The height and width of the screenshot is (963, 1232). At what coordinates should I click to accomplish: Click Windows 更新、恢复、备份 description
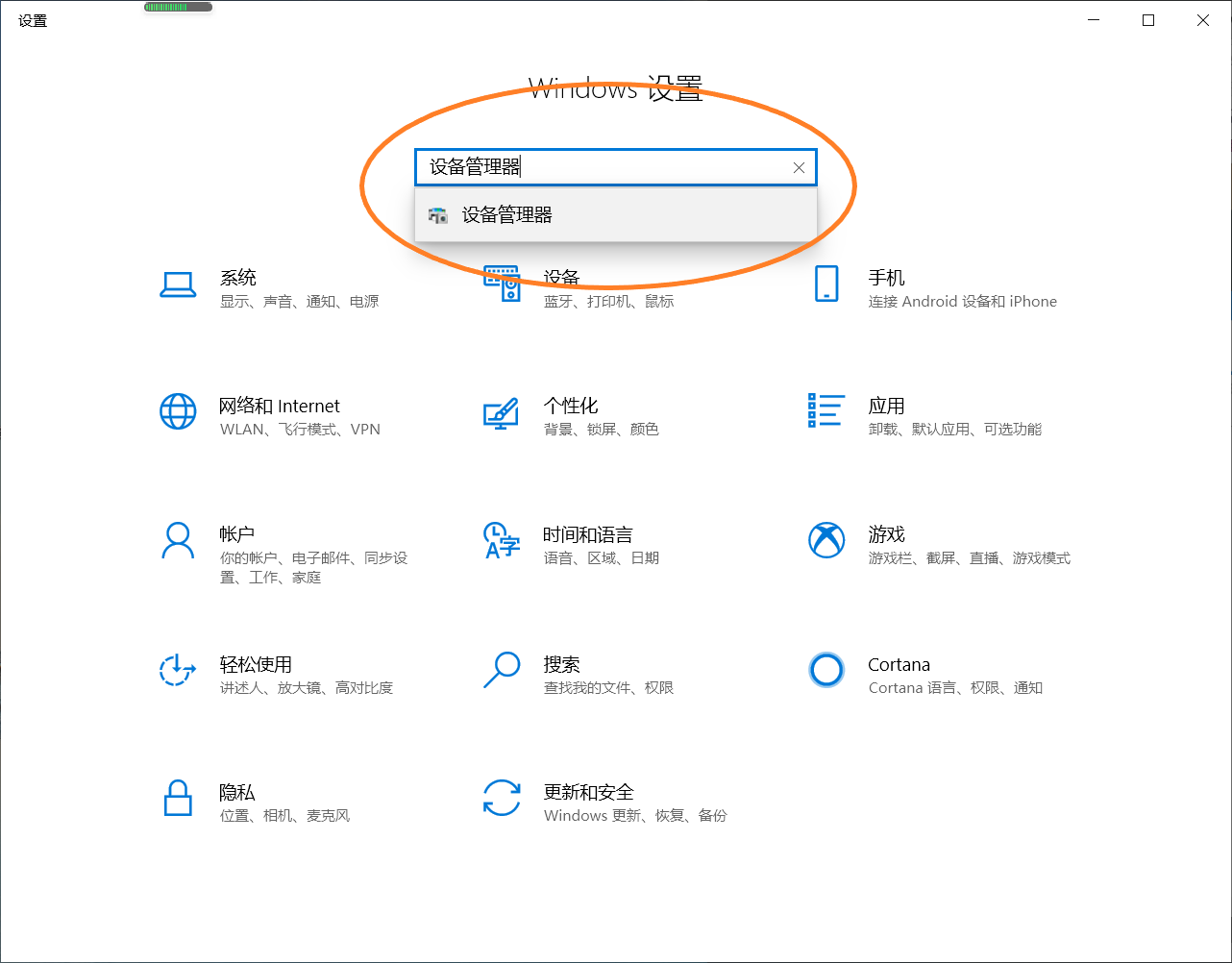click(636, 816)
